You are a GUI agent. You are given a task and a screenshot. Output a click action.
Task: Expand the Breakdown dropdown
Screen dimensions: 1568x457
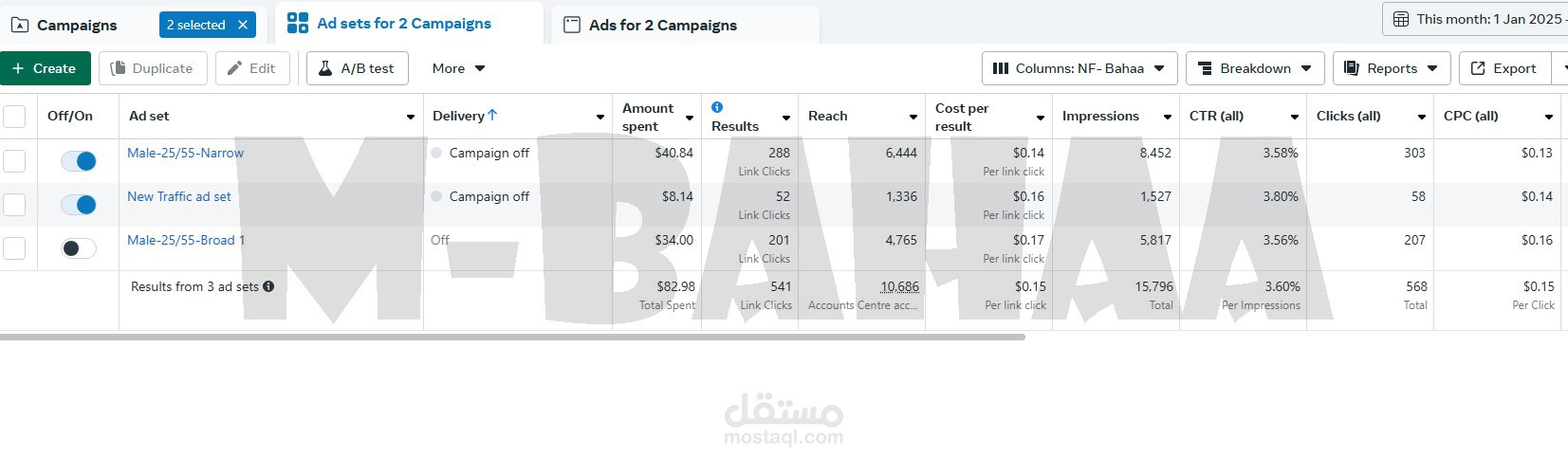1254,68
